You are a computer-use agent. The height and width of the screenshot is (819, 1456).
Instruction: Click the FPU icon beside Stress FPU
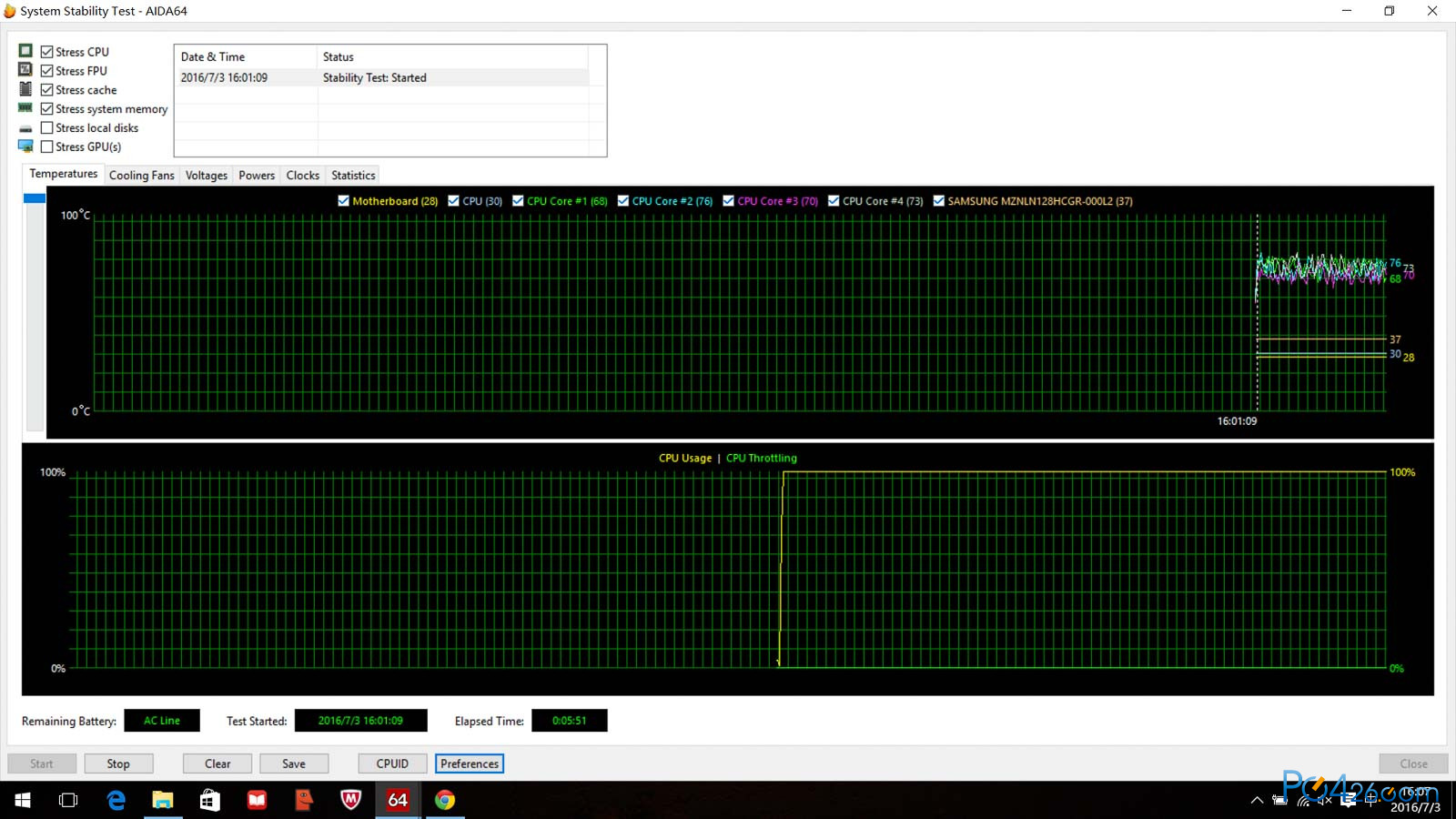point(25,70)
